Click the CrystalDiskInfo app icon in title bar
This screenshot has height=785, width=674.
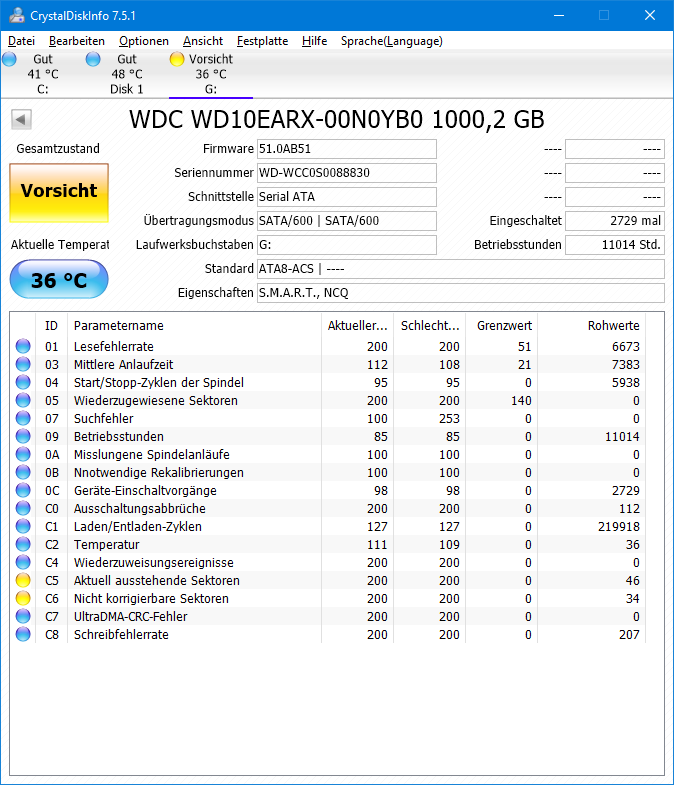[x=17, y=15]
